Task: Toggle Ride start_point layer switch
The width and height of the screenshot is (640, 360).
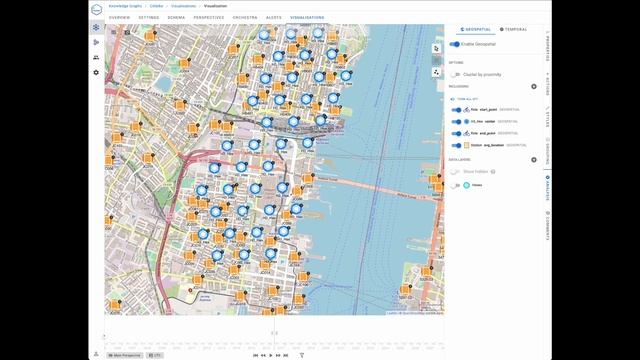Action: pos(456,110)
